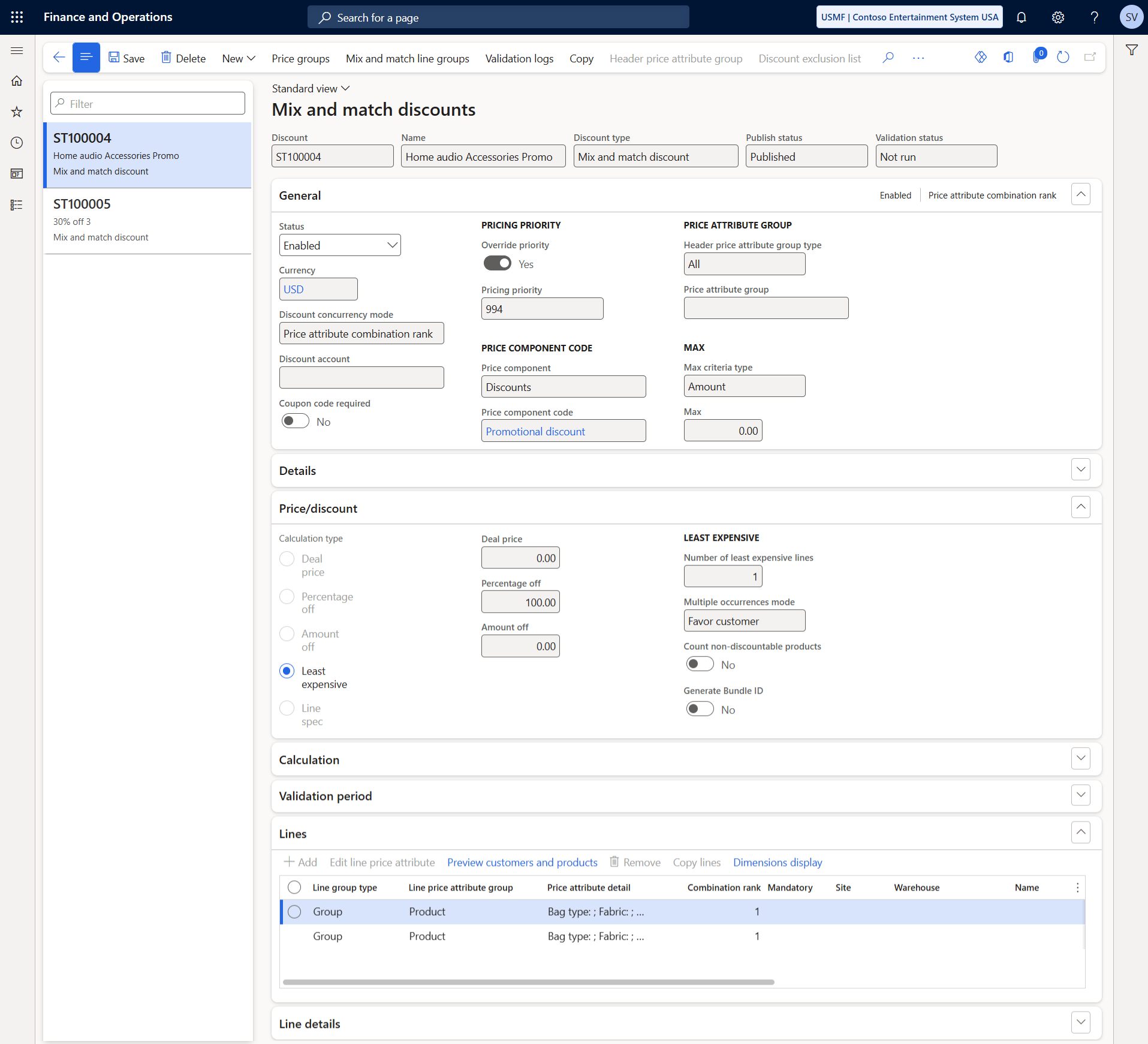
Task: Click the Save button
Action: pyautogui.click(x=126, y=58)
